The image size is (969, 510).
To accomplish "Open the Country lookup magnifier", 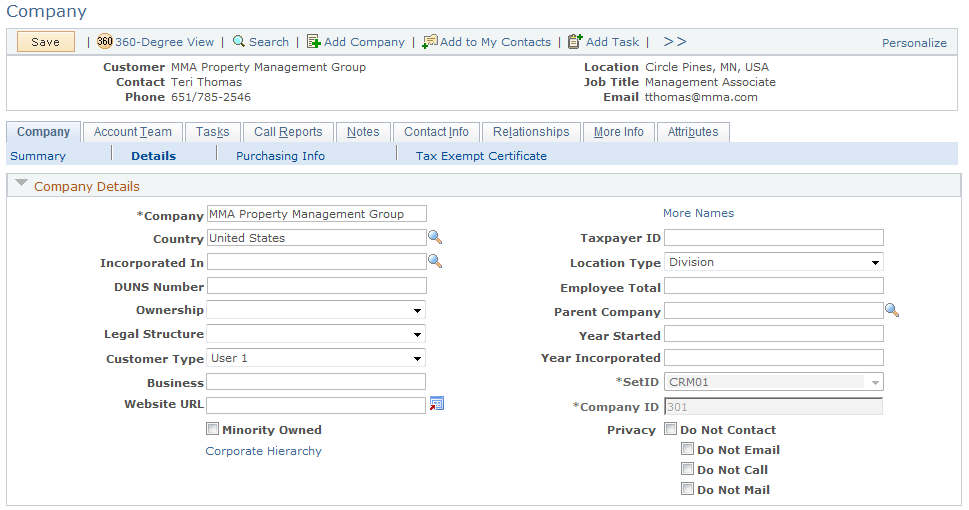I will pyautogui.click(x=435, y=237).
